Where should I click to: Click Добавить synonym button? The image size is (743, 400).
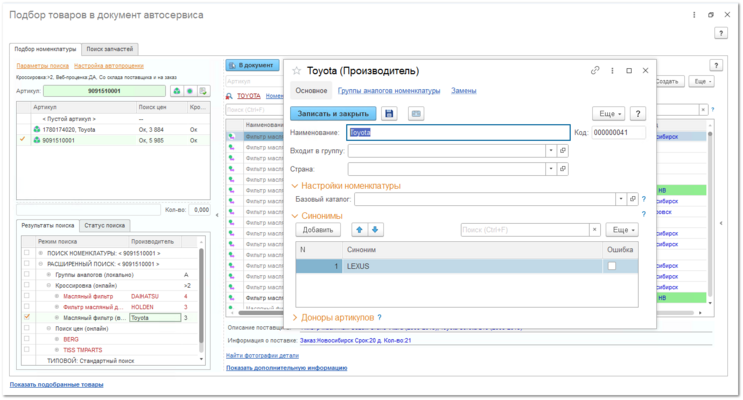tap(318, 230)
